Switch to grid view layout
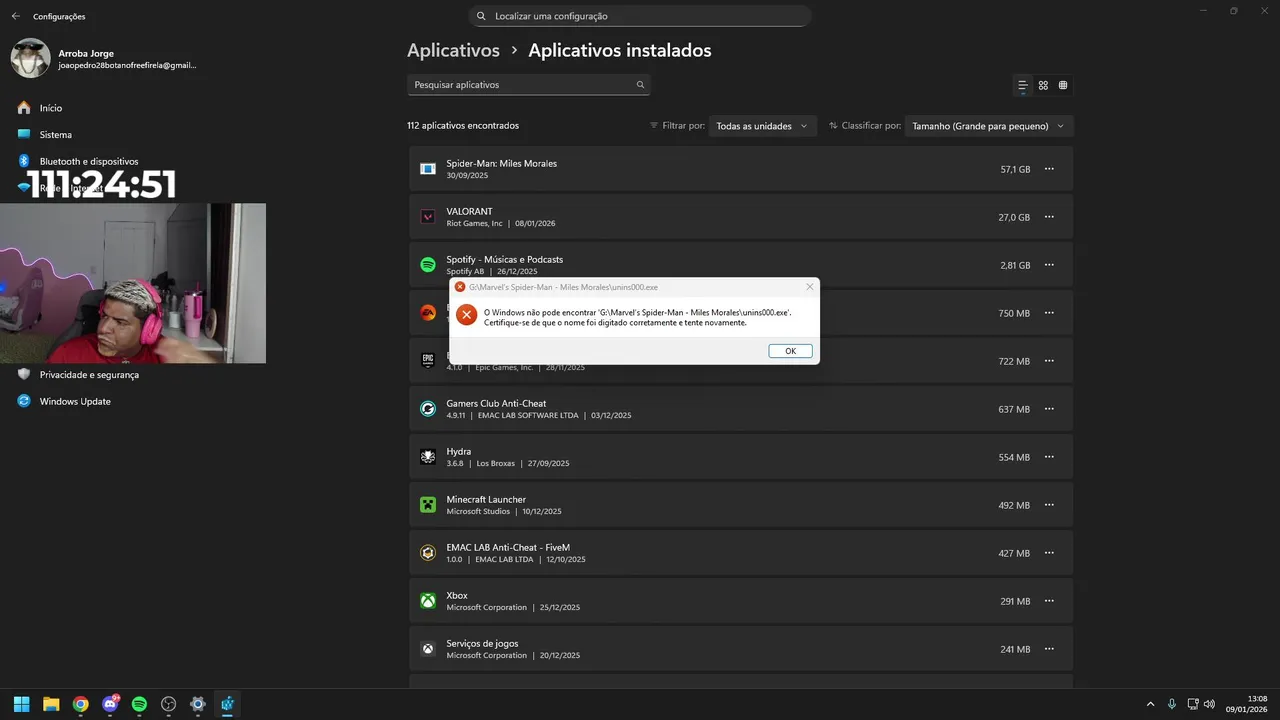This screenshot has width=1280, height=720. tap(1043, 85)
